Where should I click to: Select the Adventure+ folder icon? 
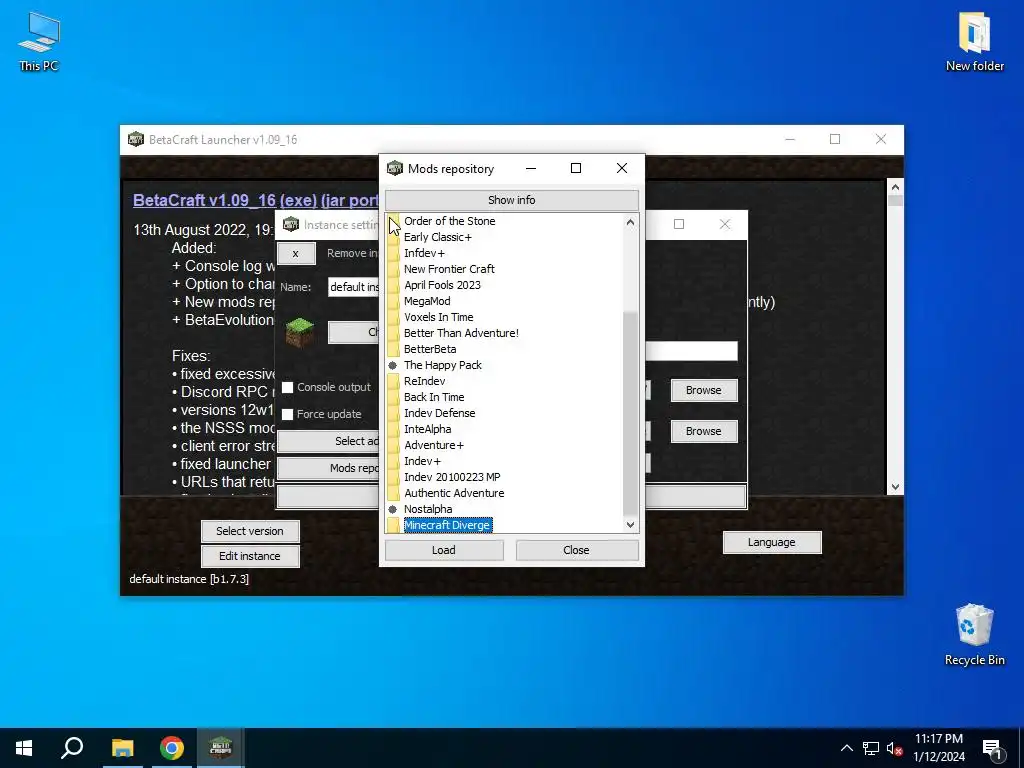click(x=393, y=445)
